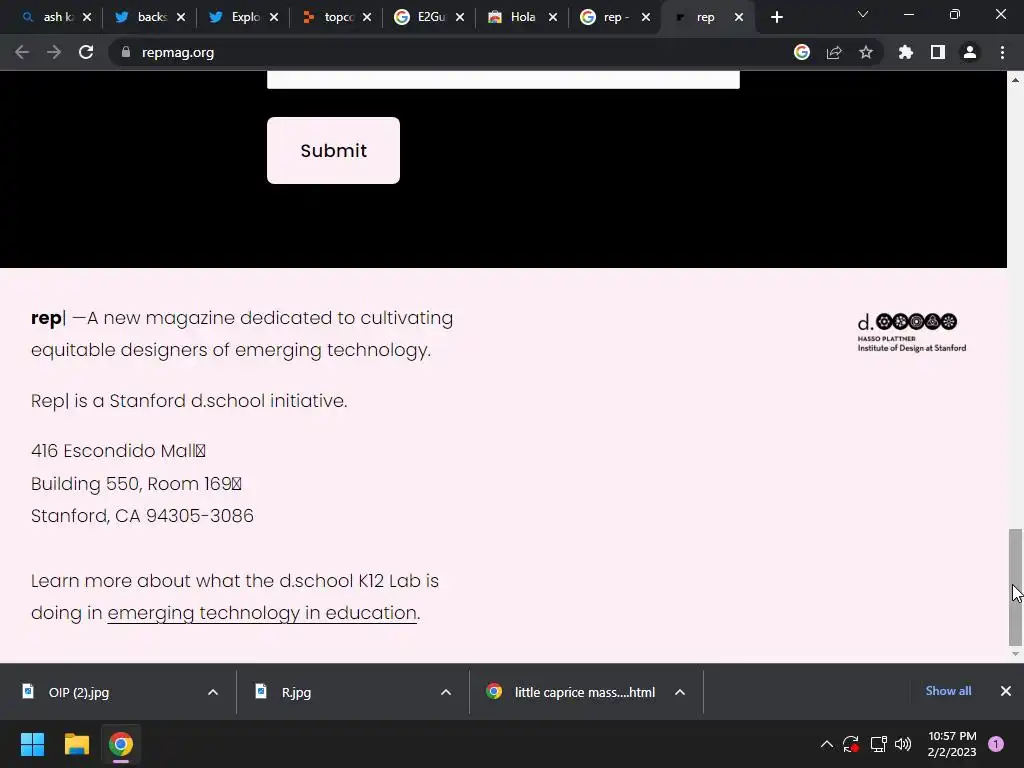Click the scrollbar up arrow

click(x=1015, y=80)
